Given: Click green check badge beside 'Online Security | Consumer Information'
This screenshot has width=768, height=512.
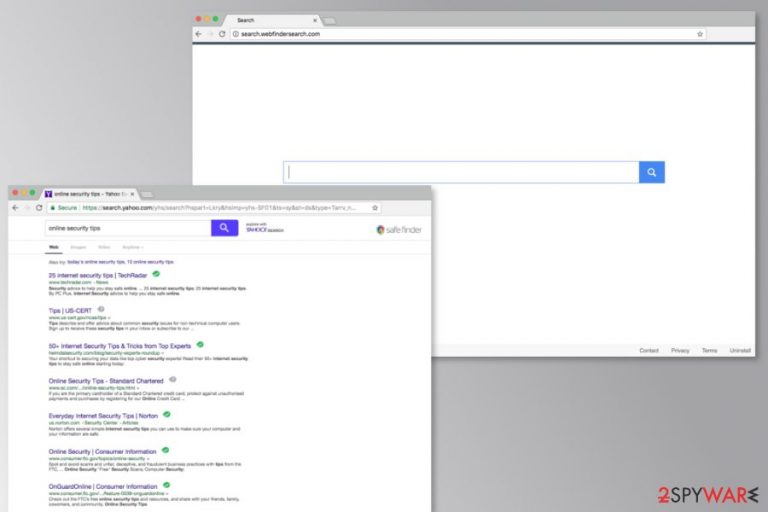Looking at the screenshot, I should [166, 450].
